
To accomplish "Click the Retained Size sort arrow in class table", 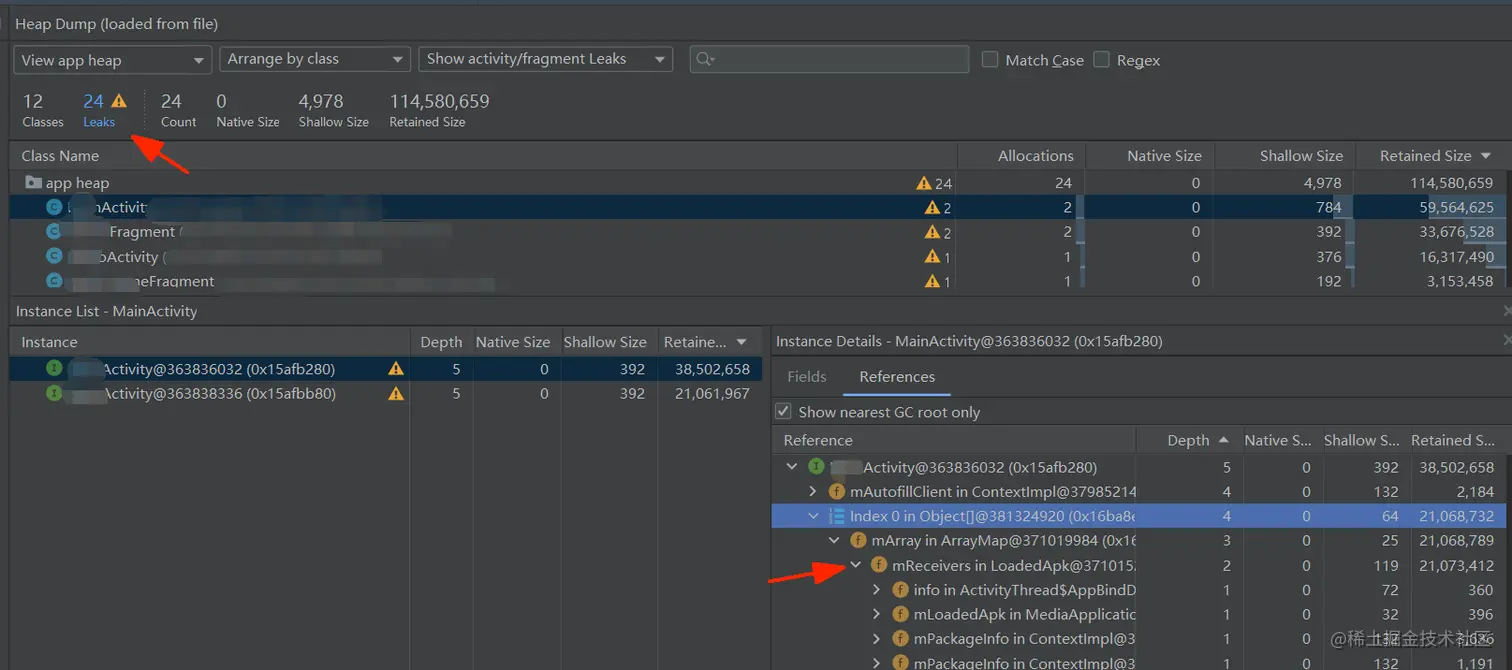I will click(x=1486, y=156).
